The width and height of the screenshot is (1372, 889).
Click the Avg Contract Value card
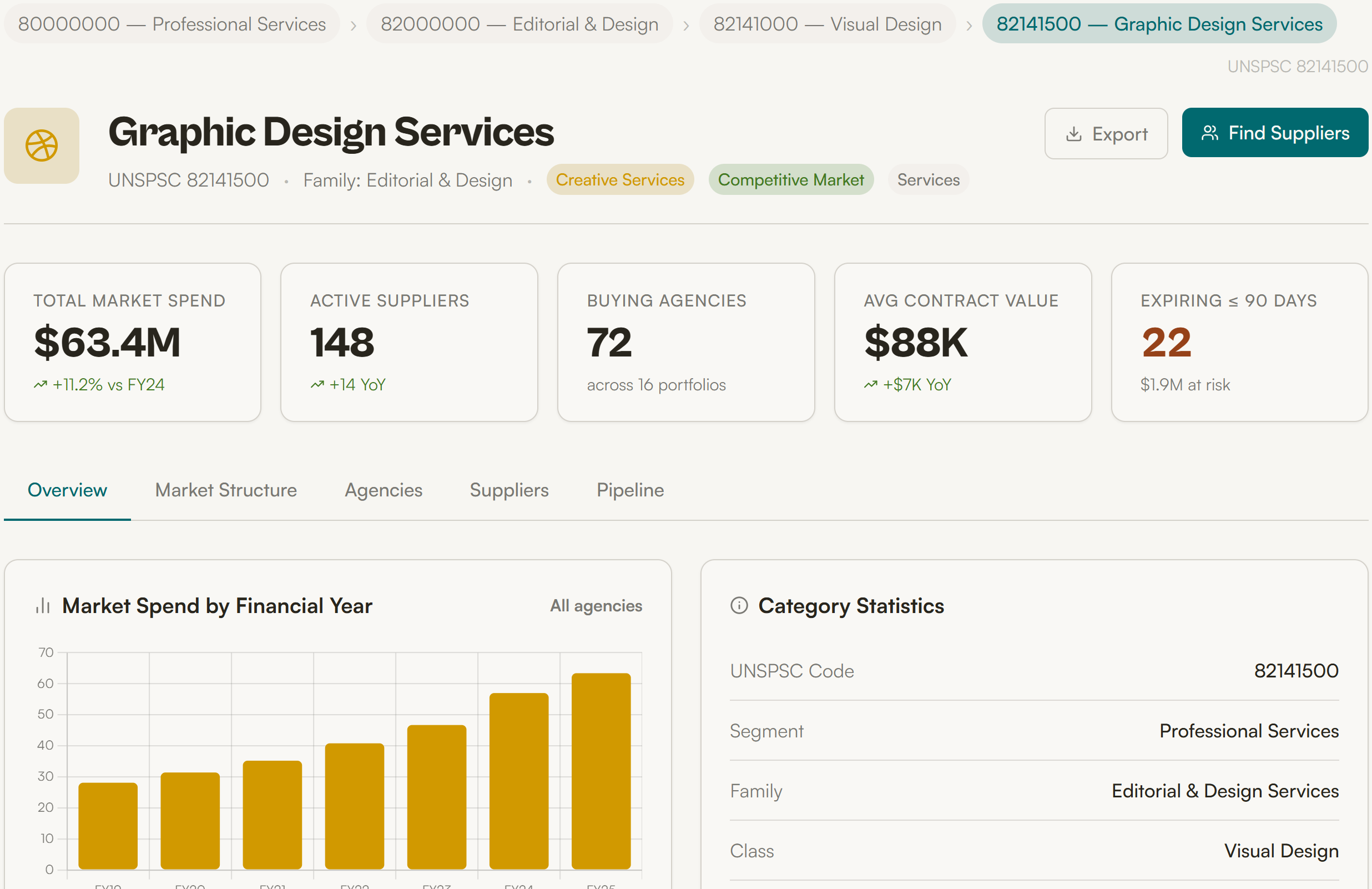[963, 342]
